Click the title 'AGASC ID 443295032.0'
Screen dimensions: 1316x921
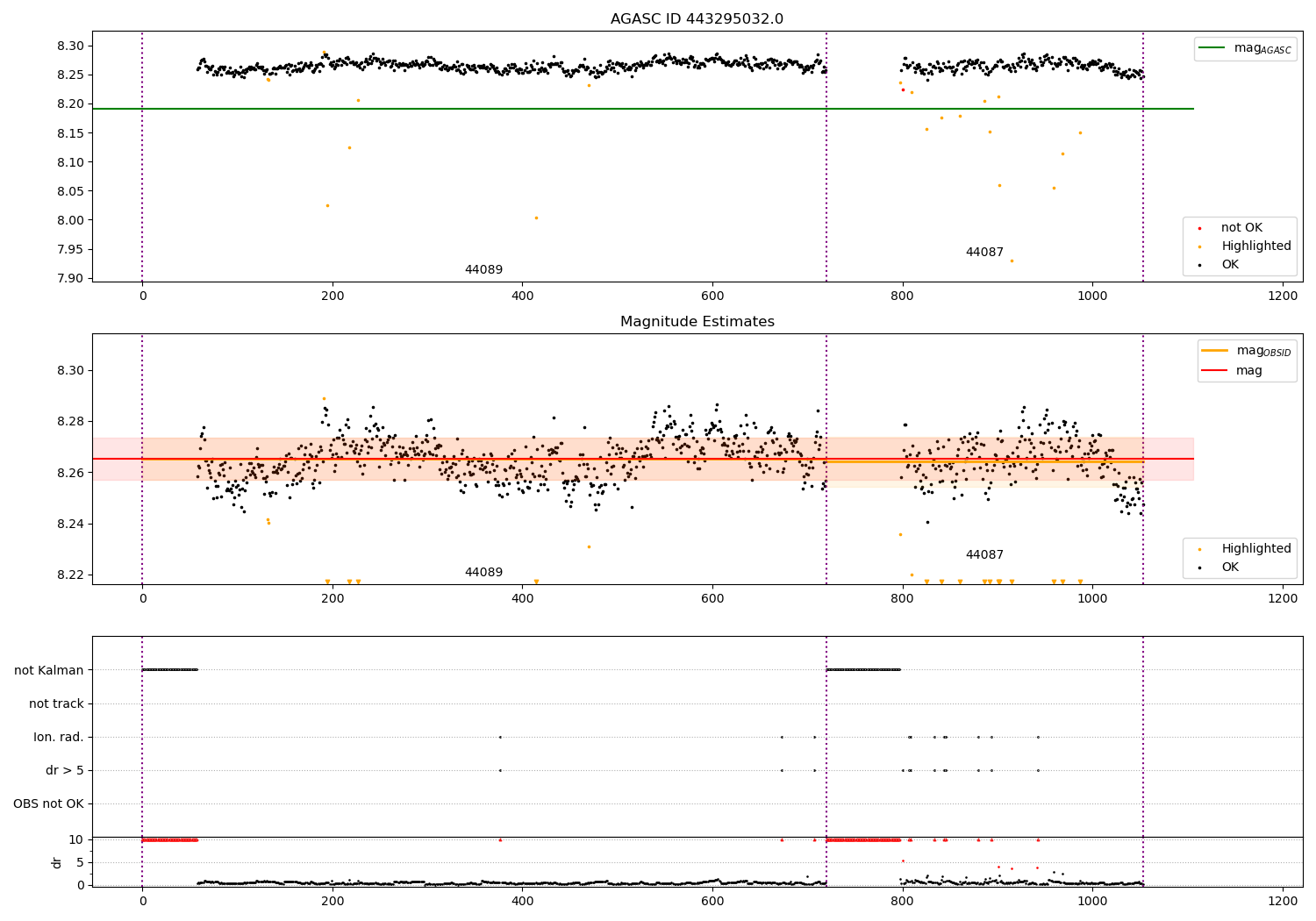pos(697,19)
